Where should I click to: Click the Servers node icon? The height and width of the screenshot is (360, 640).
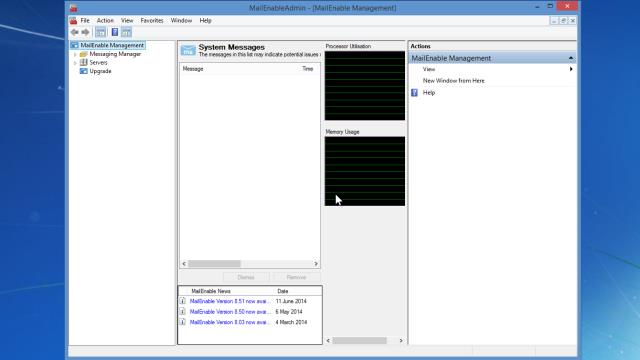[x=84, y=62]
